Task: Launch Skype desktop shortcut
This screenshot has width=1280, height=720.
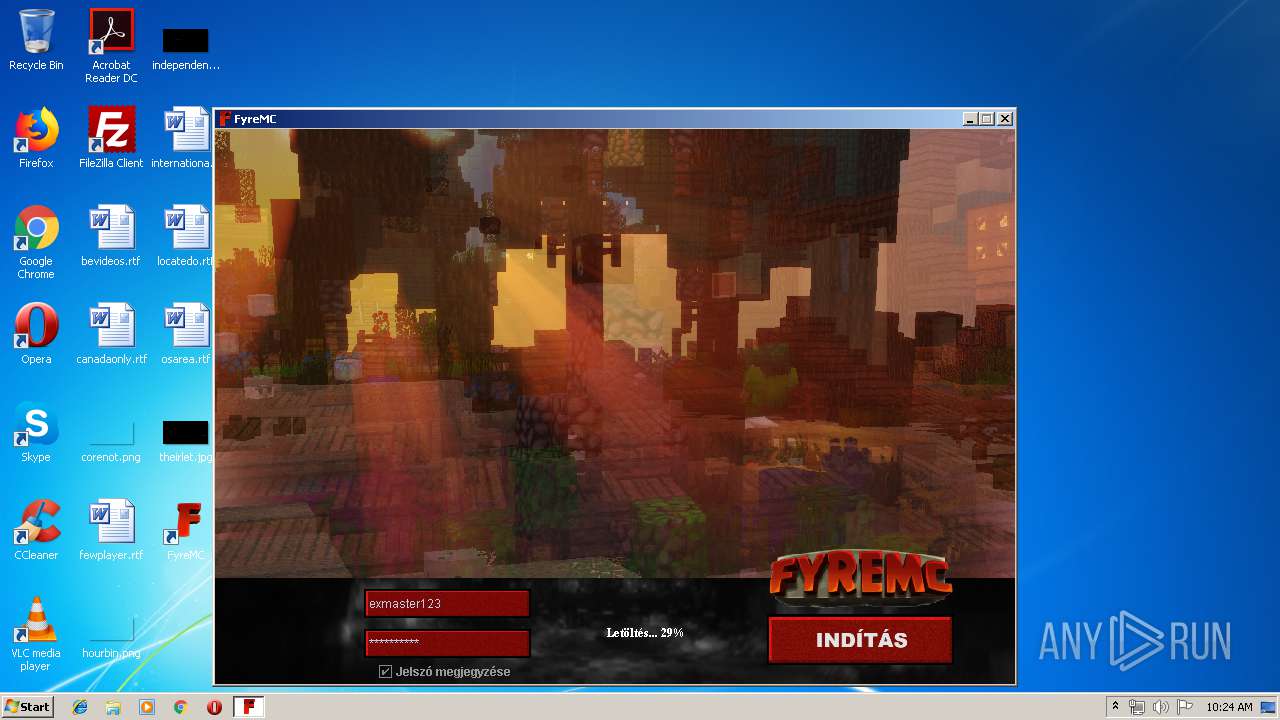Action: (36, 432)
